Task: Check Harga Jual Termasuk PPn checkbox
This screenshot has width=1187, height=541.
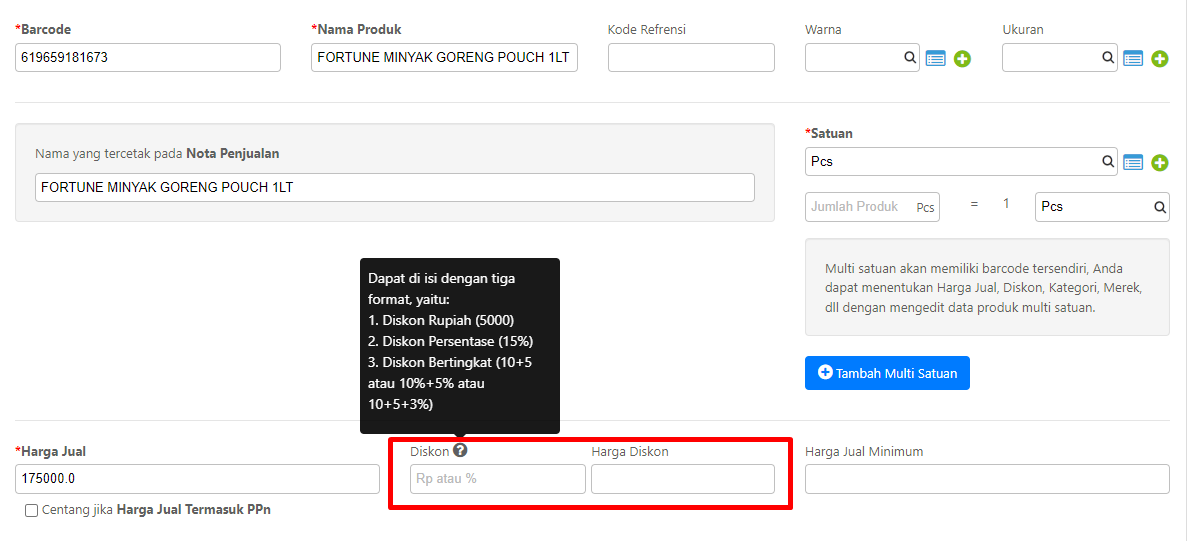Action: (x=31, y=510)
